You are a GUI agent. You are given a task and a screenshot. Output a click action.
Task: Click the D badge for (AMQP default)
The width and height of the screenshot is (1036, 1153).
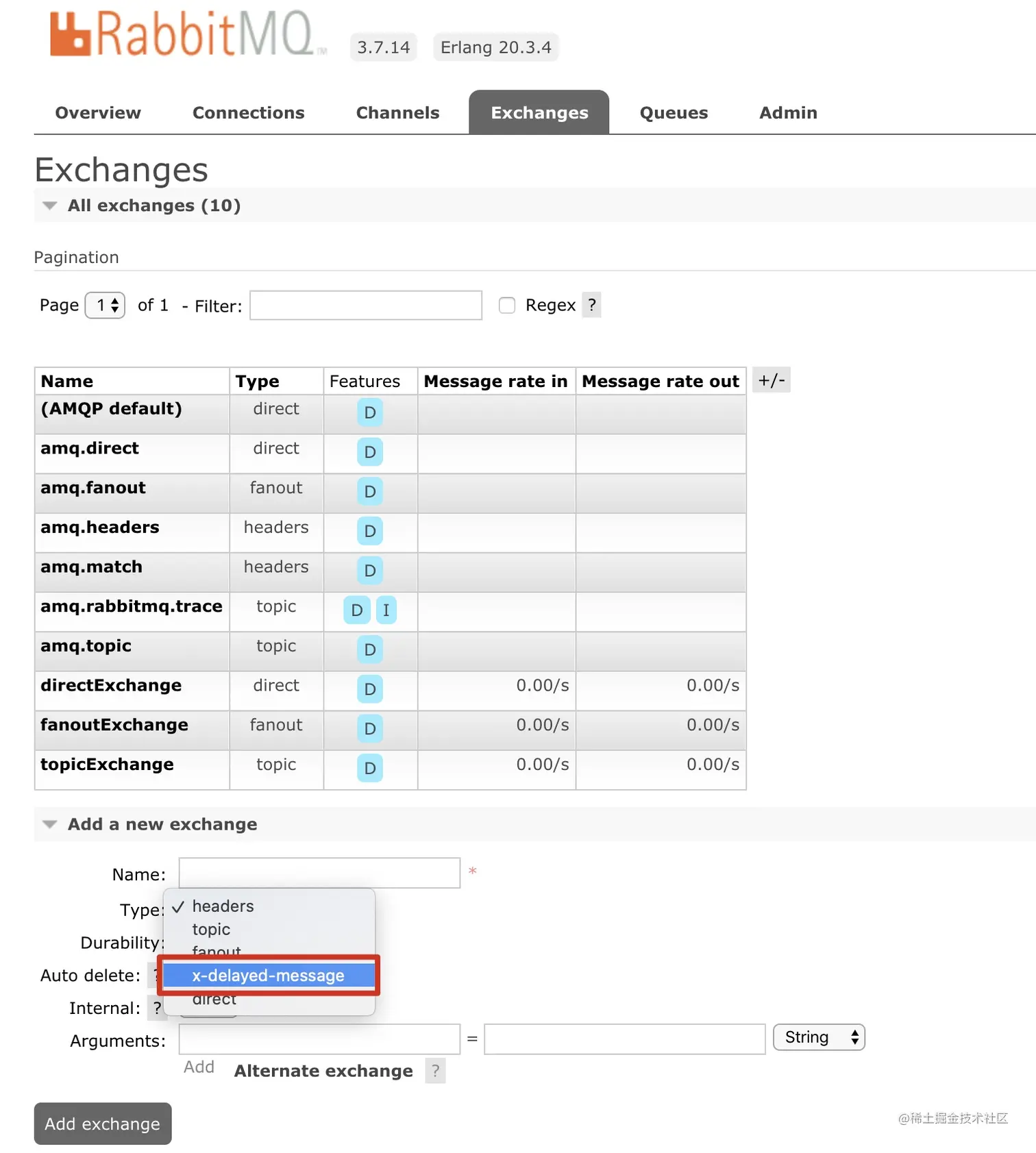pos(370,412)
